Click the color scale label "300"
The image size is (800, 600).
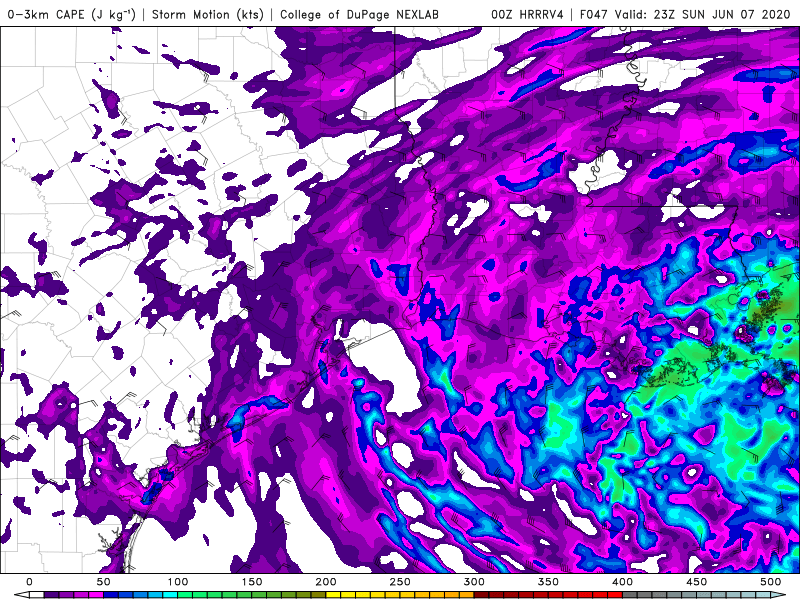474,582
